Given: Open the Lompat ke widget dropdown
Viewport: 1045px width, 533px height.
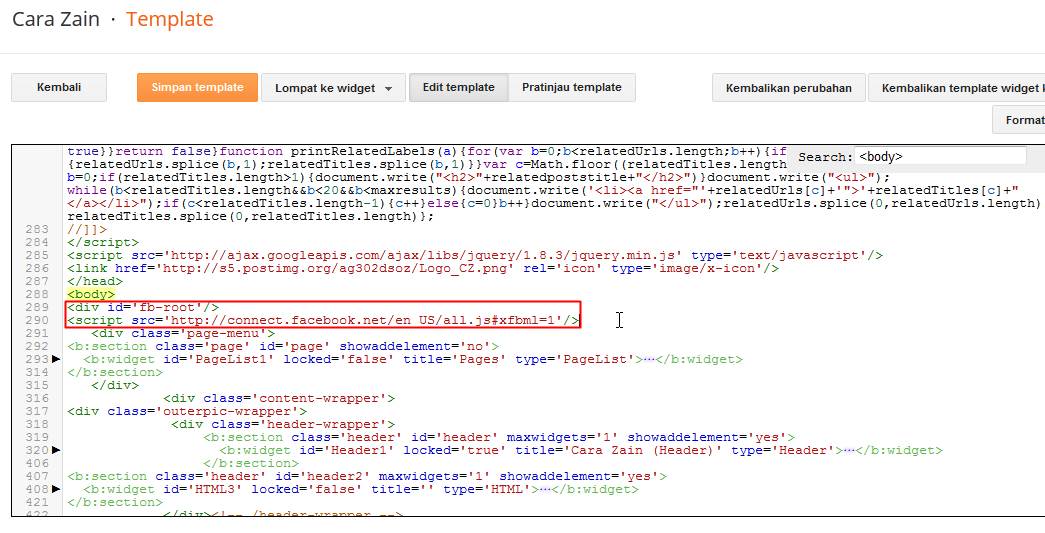Looking at the screenshot, I should point(333,88).
